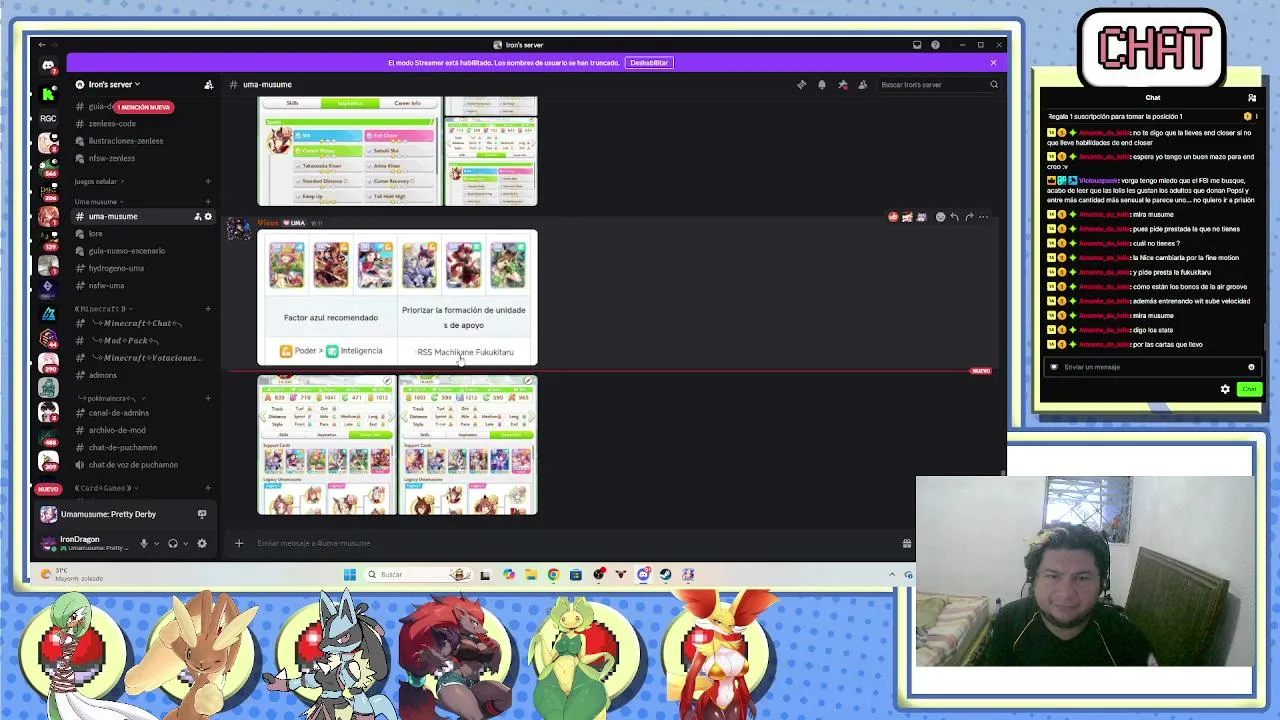Forward the message with the forward icon

[x=969, y=217]
